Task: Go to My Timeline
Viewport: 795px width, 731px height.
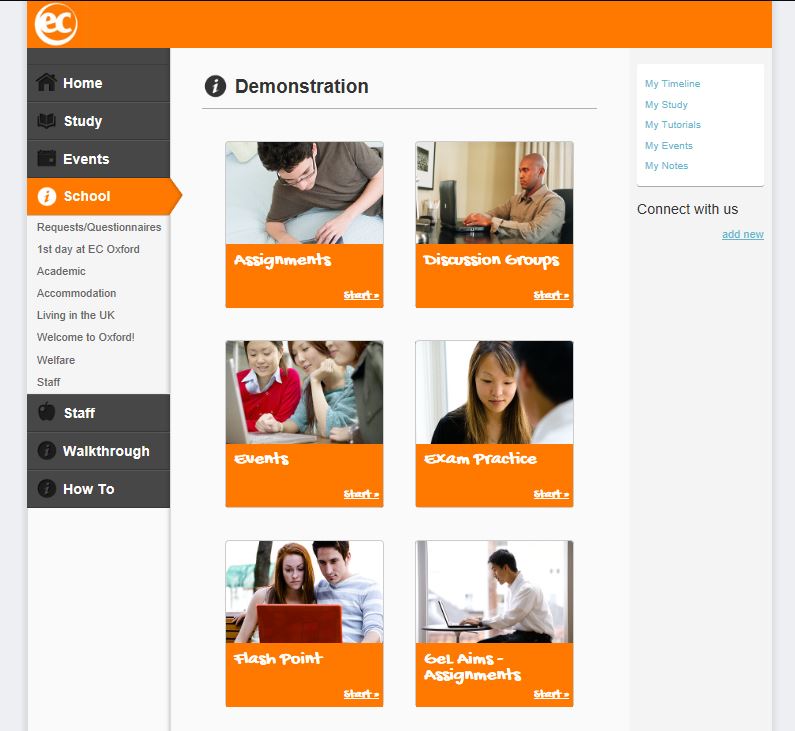Action: (x=672, y=84)
